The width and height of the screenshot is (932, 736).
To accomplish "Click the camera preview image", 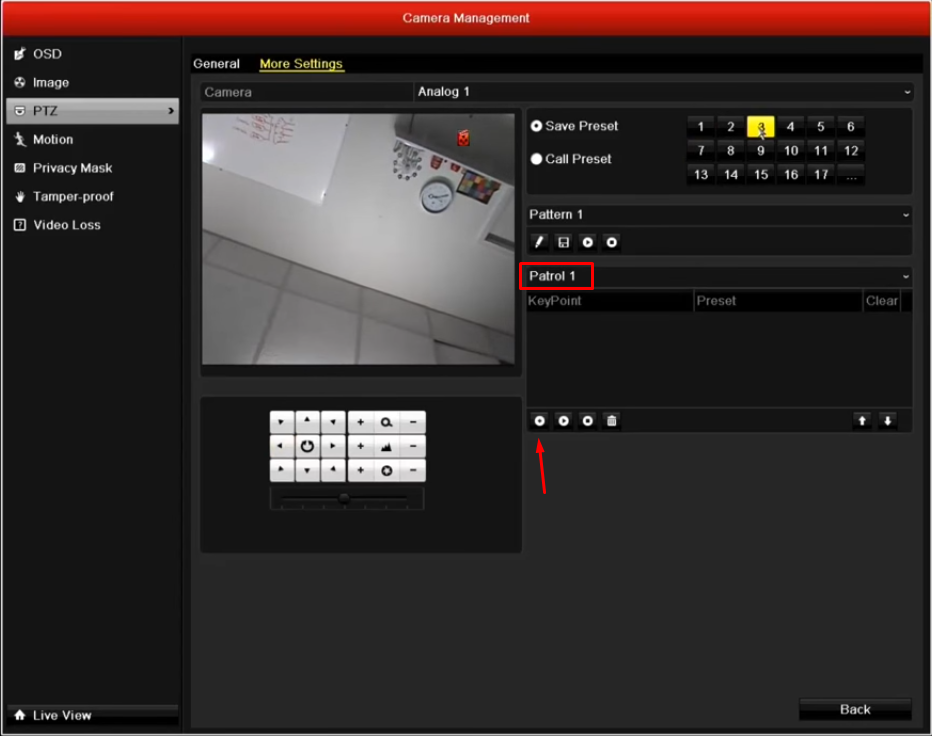I will [358, 239].
